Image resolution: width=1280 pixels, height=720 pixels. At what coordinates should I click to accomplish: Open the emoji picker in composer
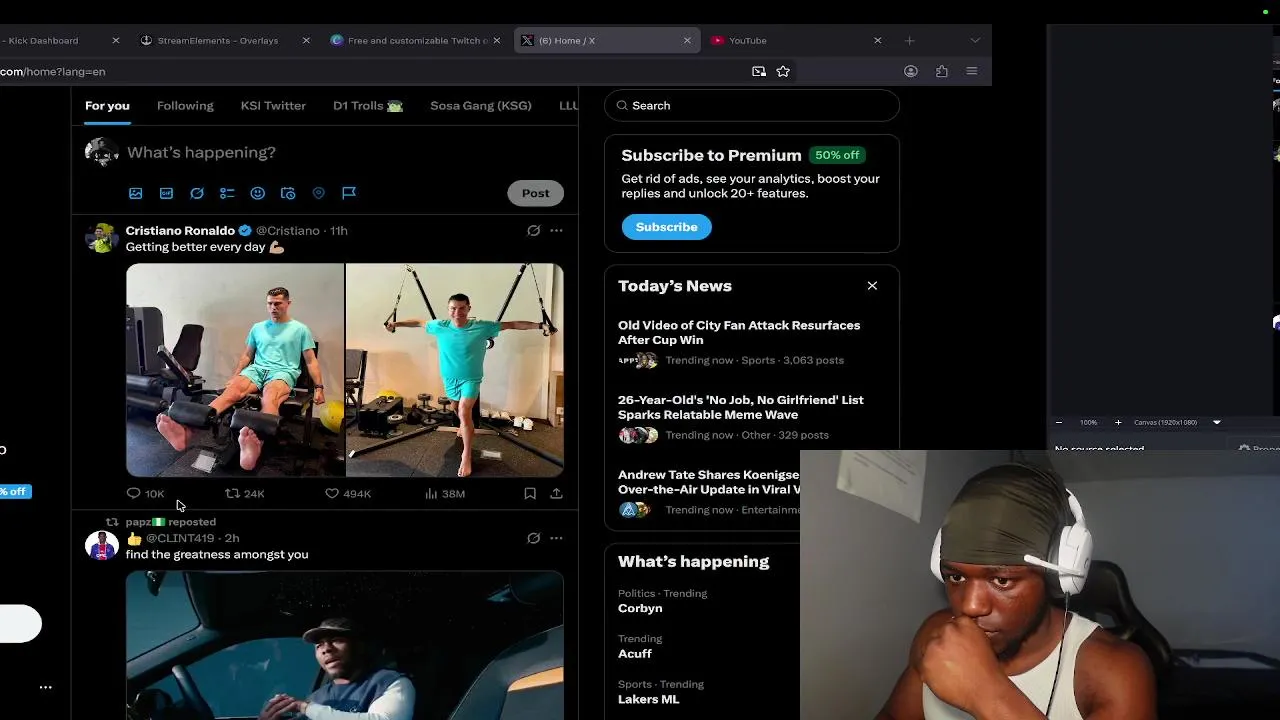click(257, 193)
